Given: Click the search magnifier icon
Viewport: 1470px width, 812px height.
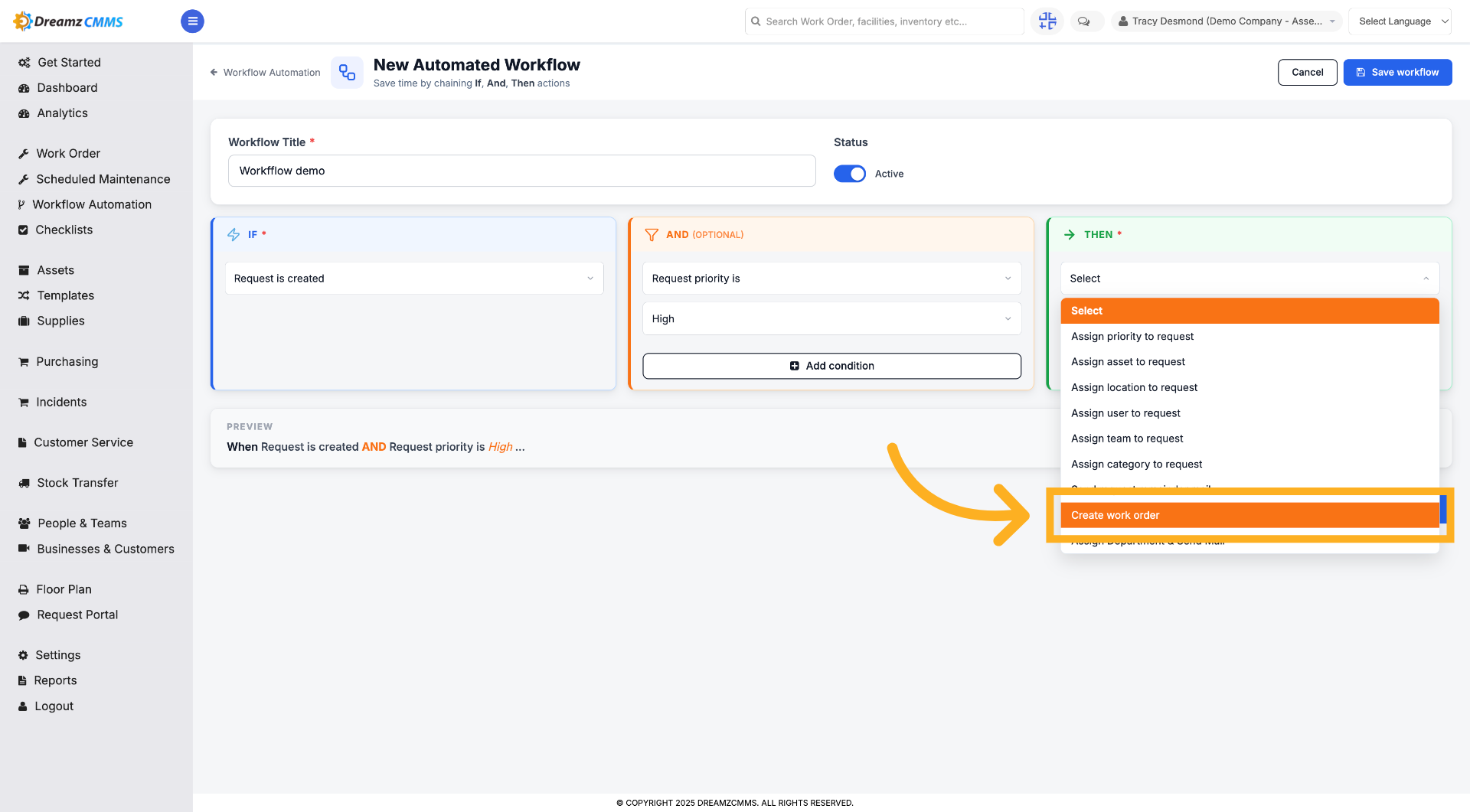Looking at the screenshot, I should point(756,21).
